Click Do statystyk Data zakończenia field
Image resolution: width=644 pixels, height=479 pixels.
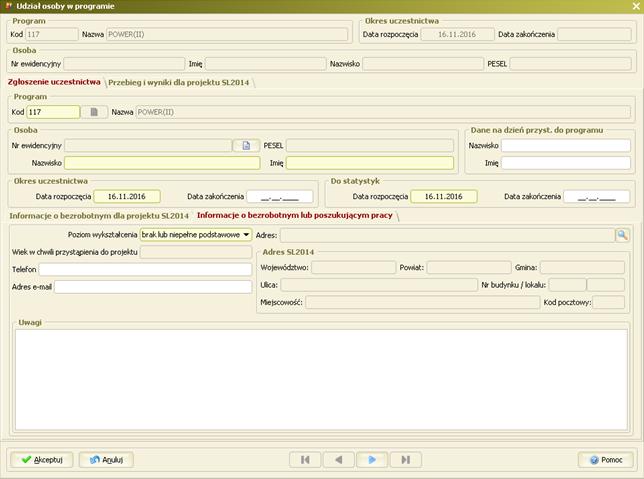click(x=596, y=196)
